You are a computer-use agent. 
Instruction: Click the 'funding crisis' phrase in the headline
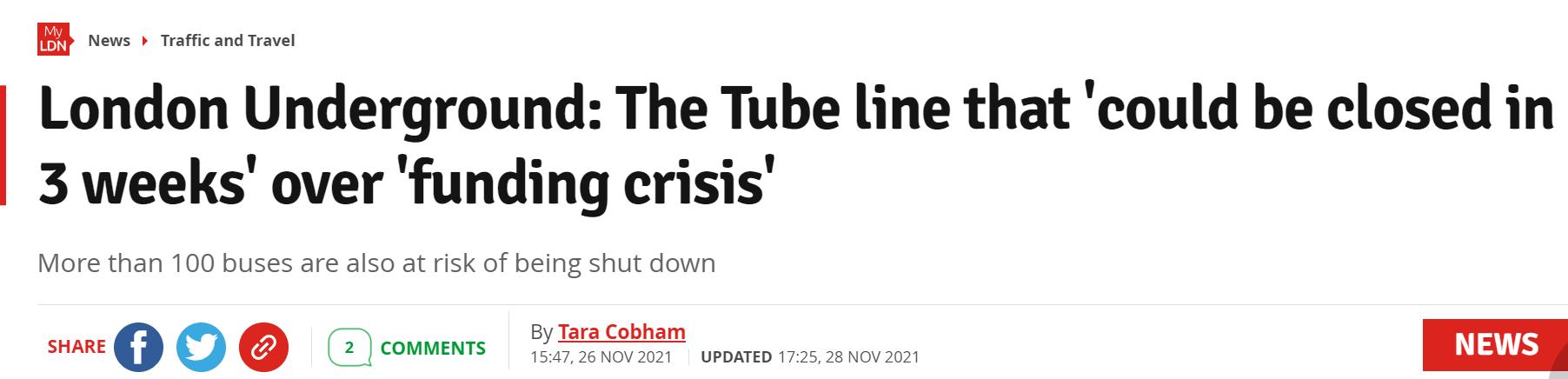(x=585, y=184)
